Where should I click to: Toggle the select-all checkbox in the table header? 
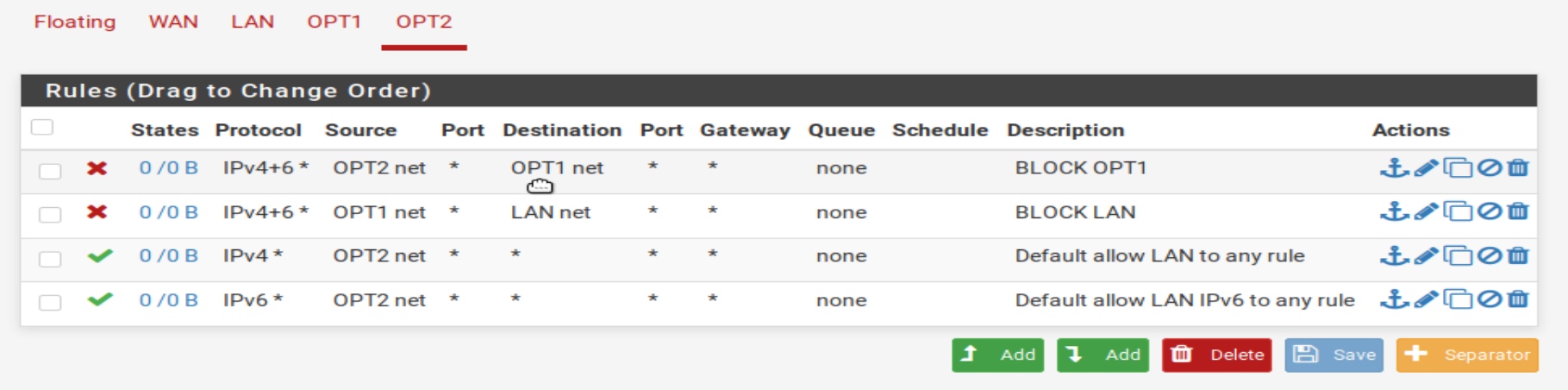42,128
